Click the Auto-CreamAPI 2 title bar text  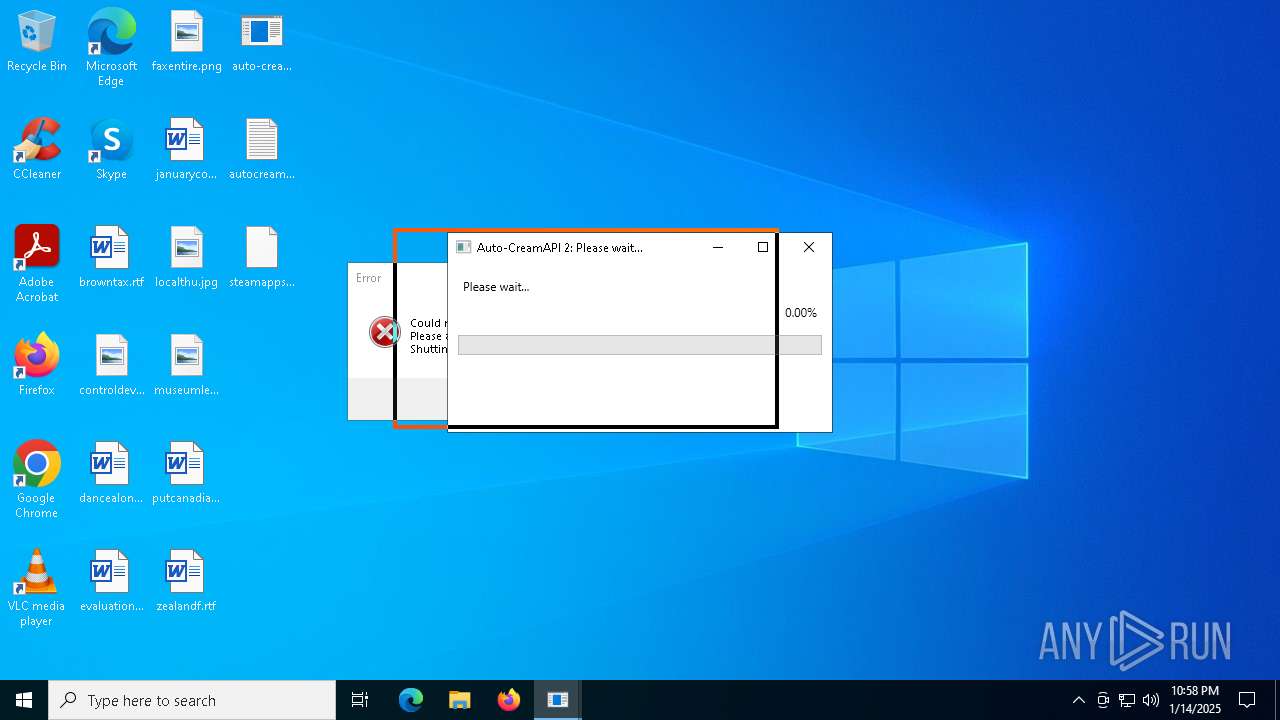(x=560, y=247)
